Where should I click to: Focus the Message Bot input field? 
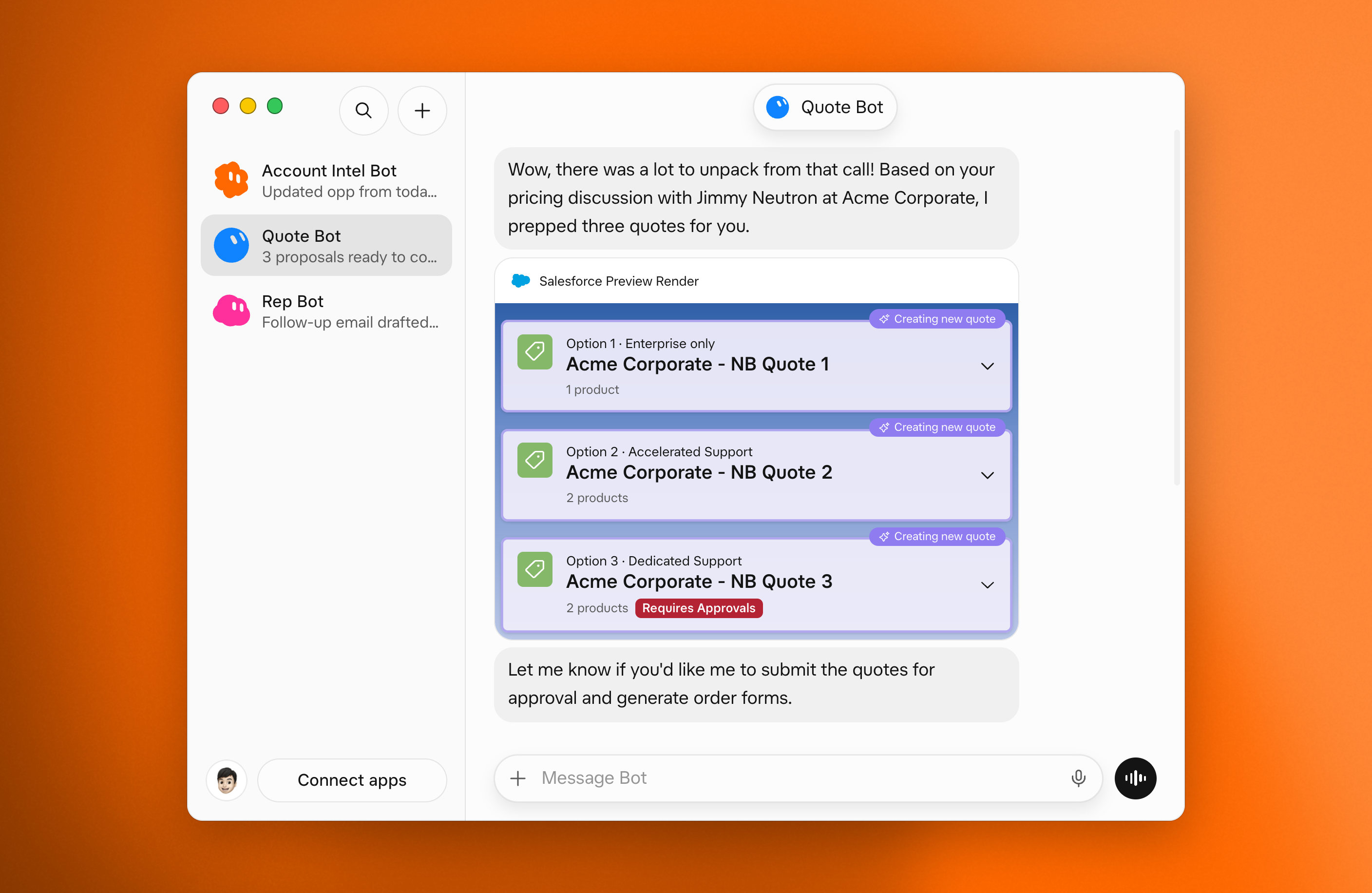[x=798, y=778]
